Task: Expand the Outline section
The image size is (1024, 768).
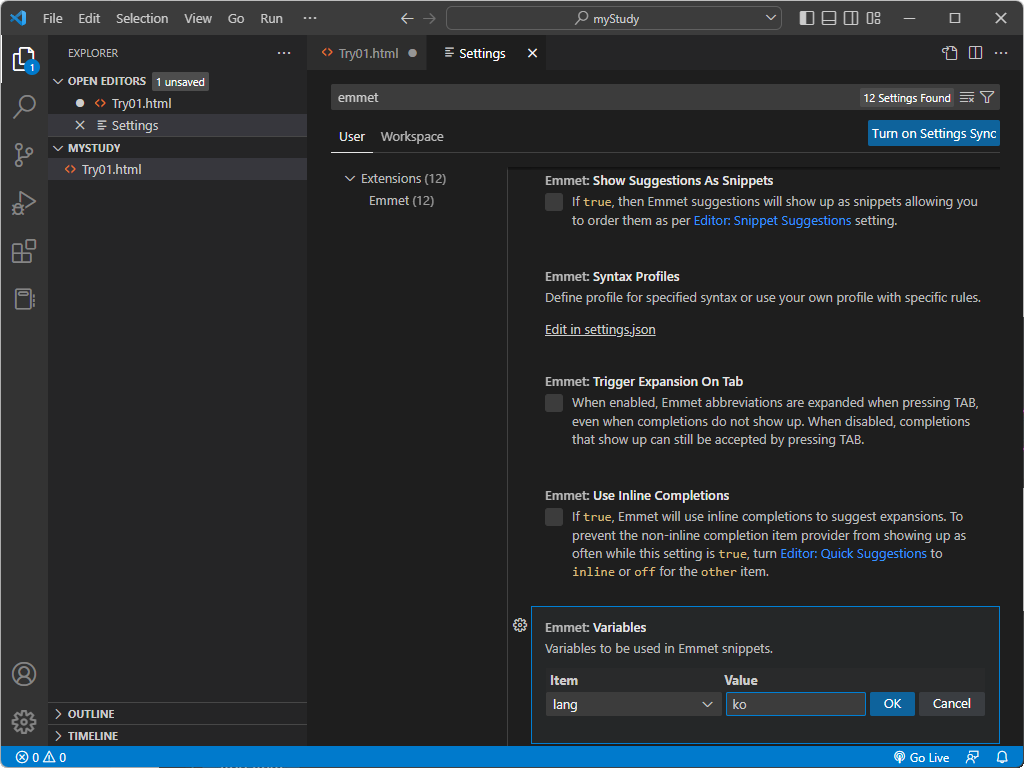Action: pyautogui.click(x=58, y=714)
